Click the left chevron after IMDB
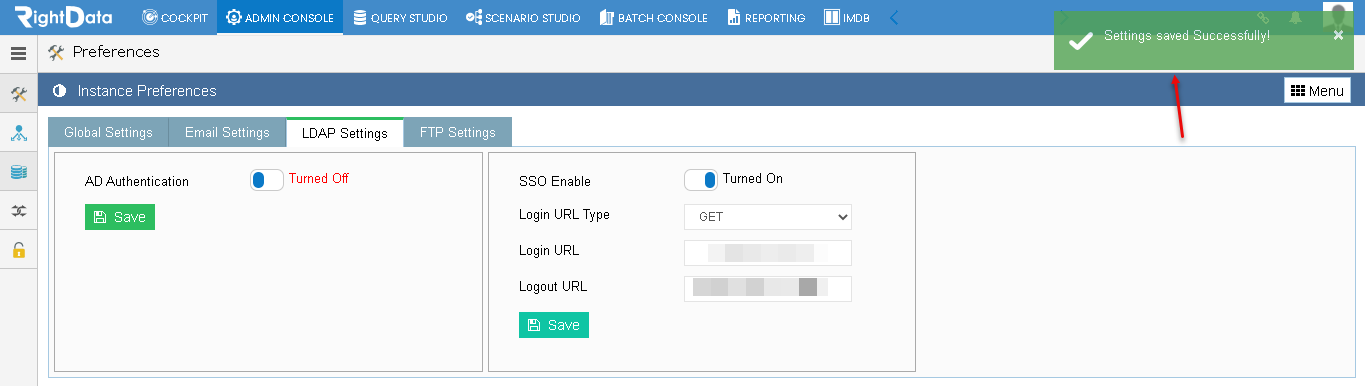The height and width of the screenshot is (386, 1365). point(894,17)
